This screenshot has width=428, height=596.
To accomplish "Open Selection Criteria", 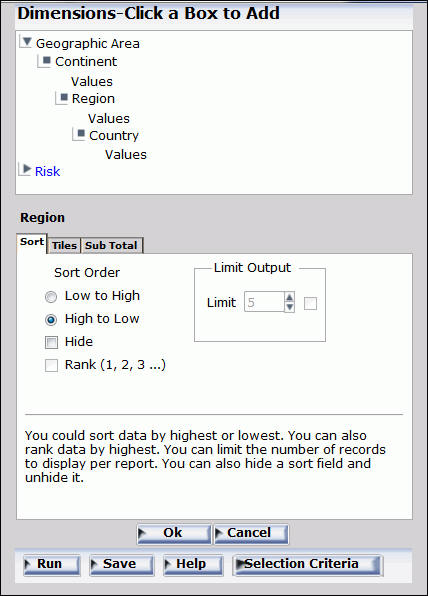I will click(308, 565).
